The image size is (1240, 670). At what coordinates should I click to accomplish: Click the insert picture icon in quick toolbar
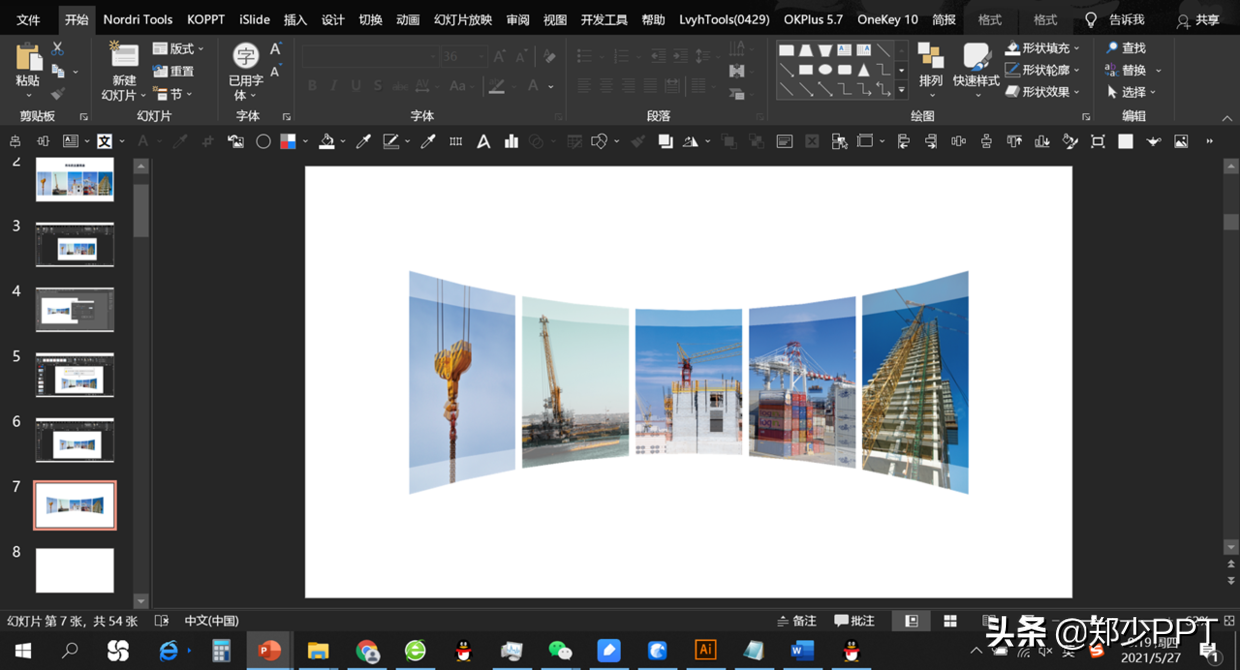[1181, 142]
